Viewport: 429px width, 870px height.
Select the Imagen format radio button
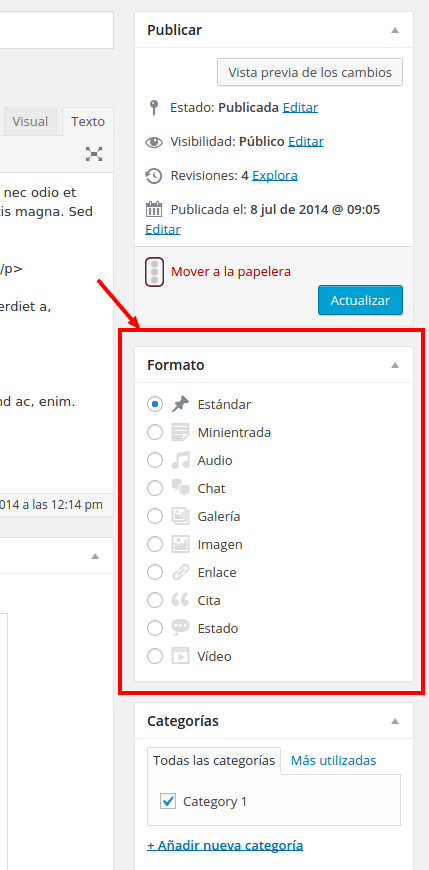coord(155,544)
